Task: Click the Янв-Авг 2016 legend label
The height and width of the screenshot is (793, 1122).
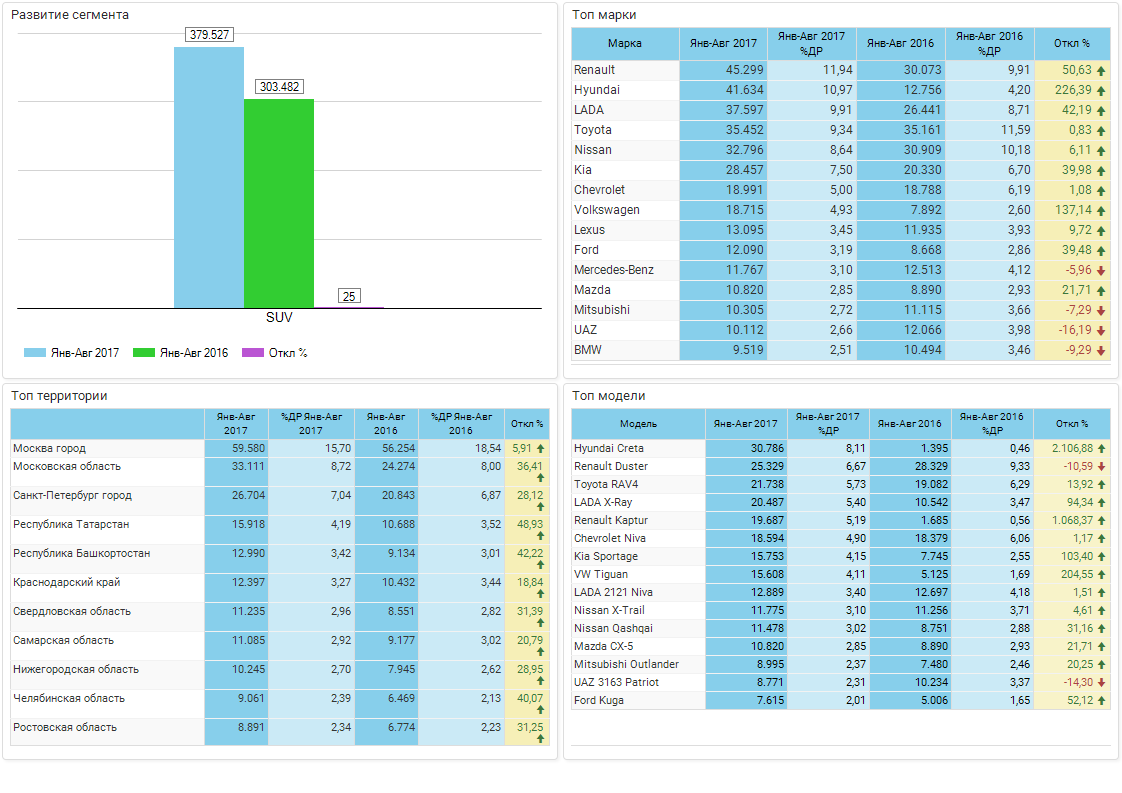Action: coord(194,353)
